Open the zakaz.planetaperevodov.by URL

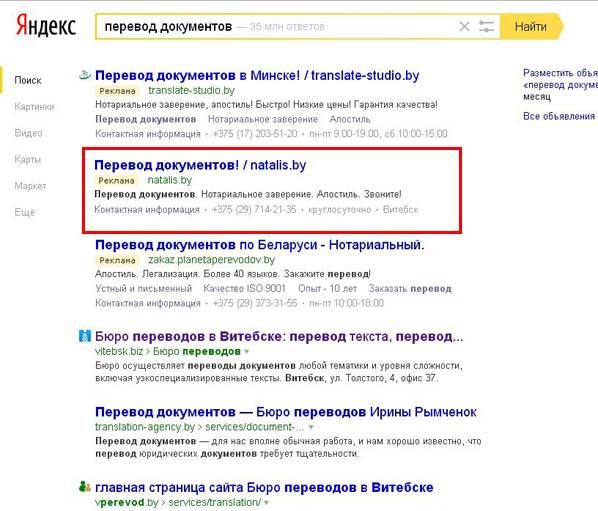[x=212, y=260]
